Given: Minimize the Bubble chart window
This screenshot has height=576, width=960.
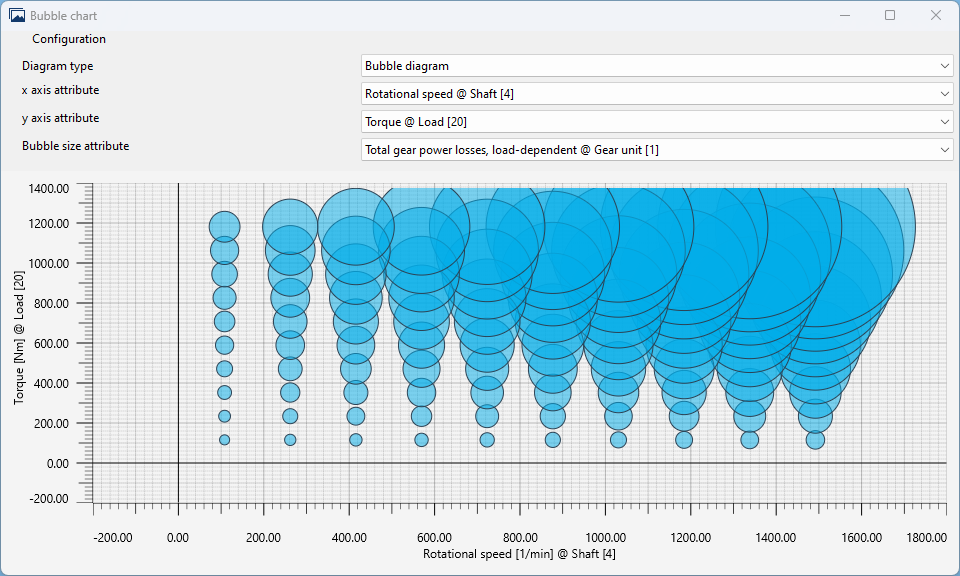Looking at the screenshot, I should (845, 16).
